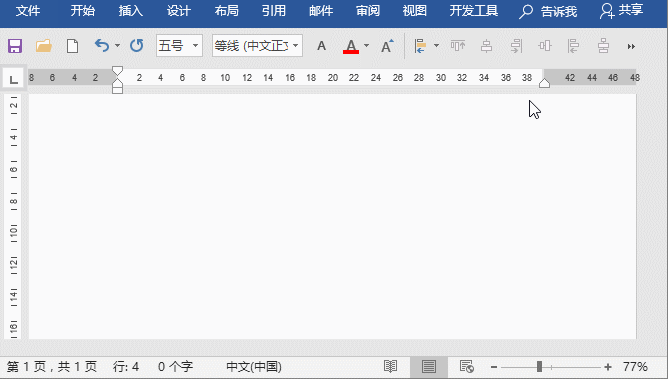Switch to the 插入 tab
This screenshot has height=379, width=668.
(x=131, y=11)
